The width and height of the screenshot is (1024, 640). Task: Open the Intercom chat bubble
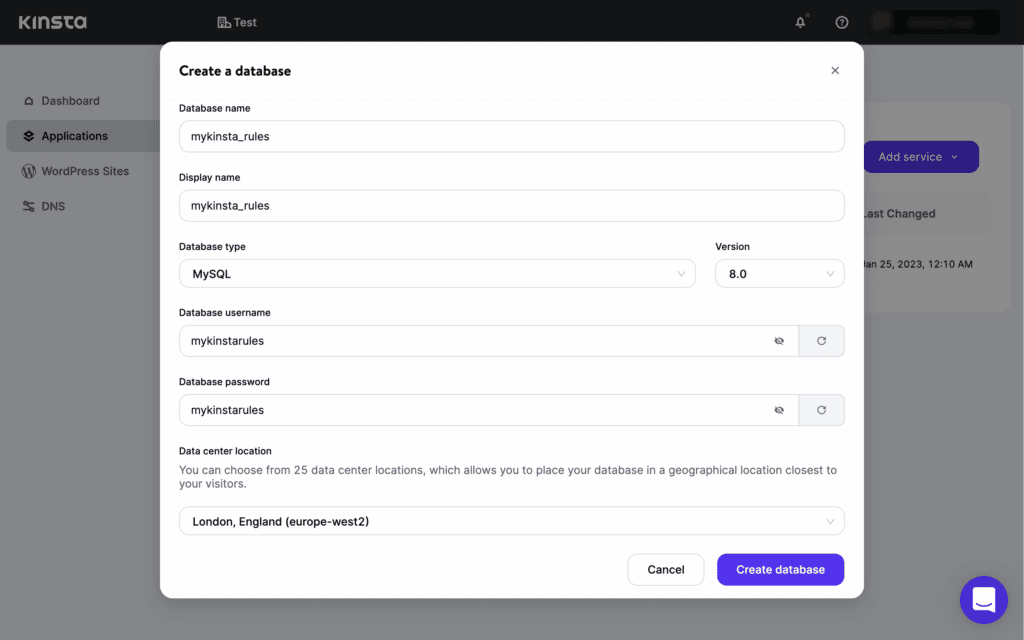point(983,599)
